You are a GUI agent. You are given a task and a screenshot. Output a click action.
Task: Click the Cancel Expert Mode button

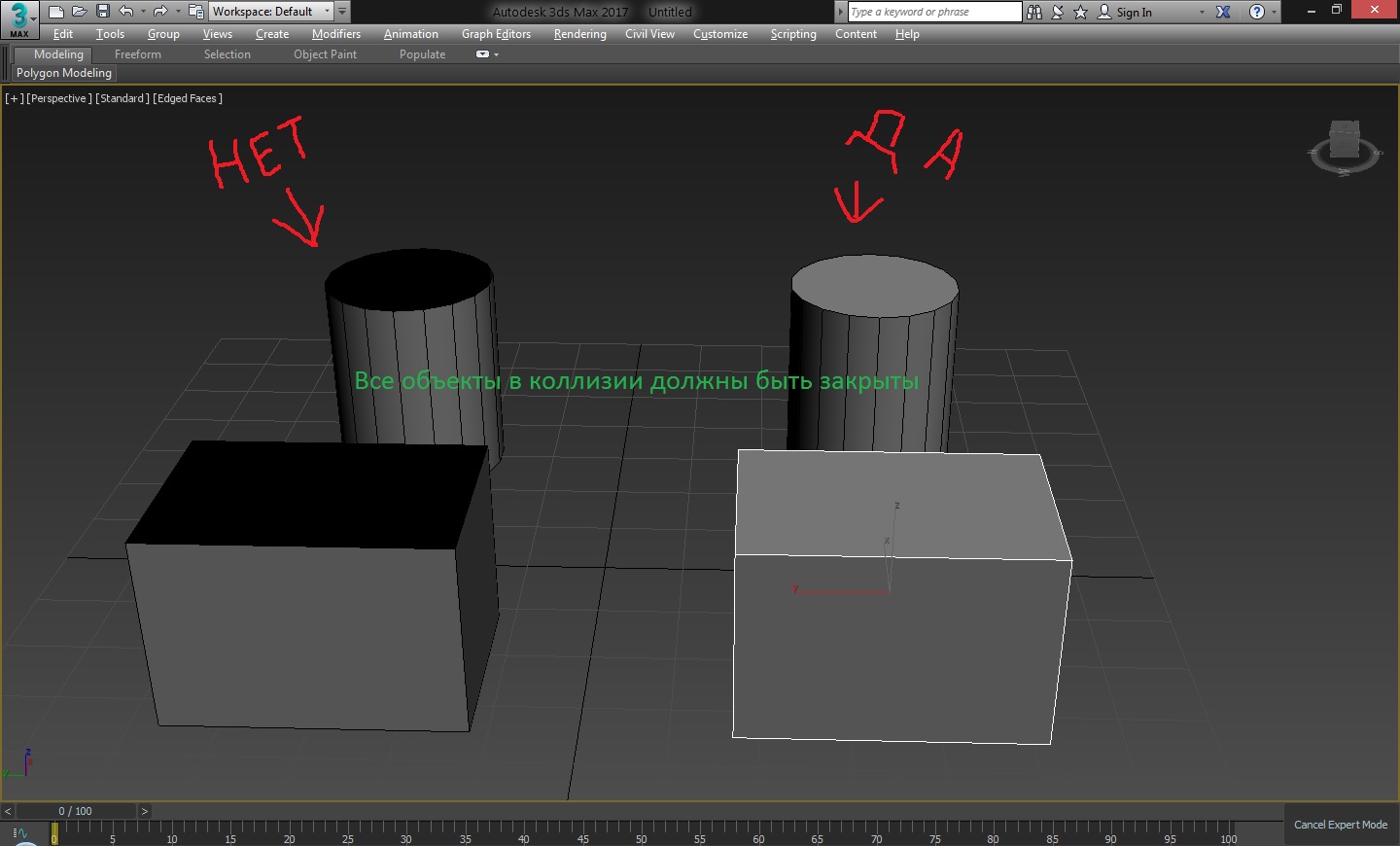(1340, 825)
